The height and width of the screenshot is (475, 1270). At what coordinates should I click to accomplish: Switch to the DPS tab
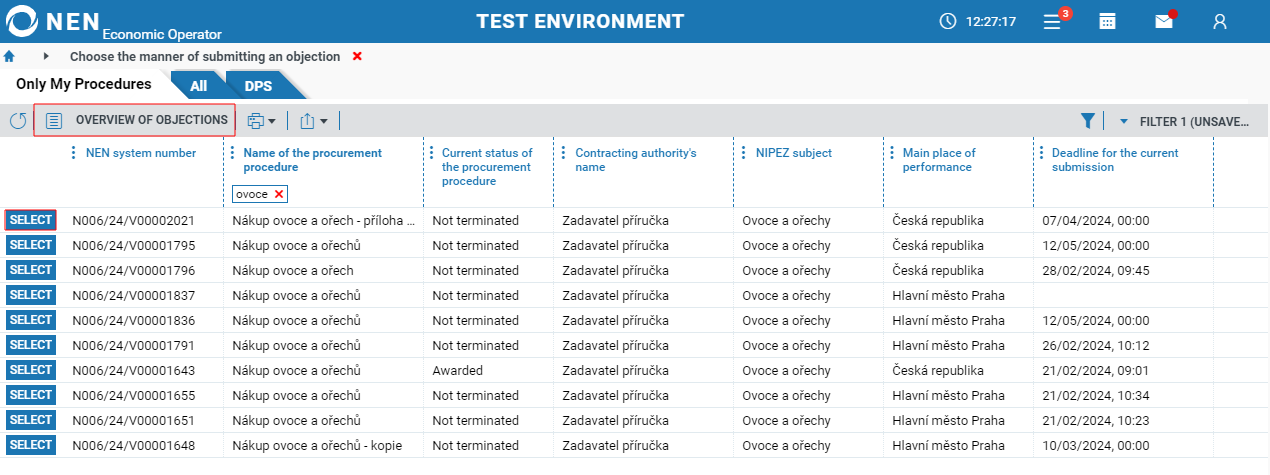(x=258, y=86)
